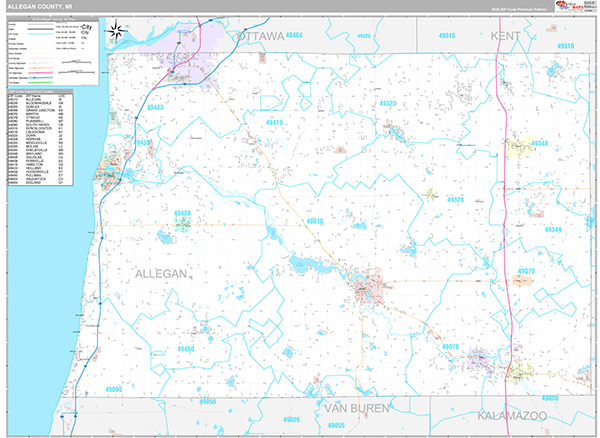Click ZIP code label 49316
This screenshot has width=600, height=438.
(x=565, y=46)
